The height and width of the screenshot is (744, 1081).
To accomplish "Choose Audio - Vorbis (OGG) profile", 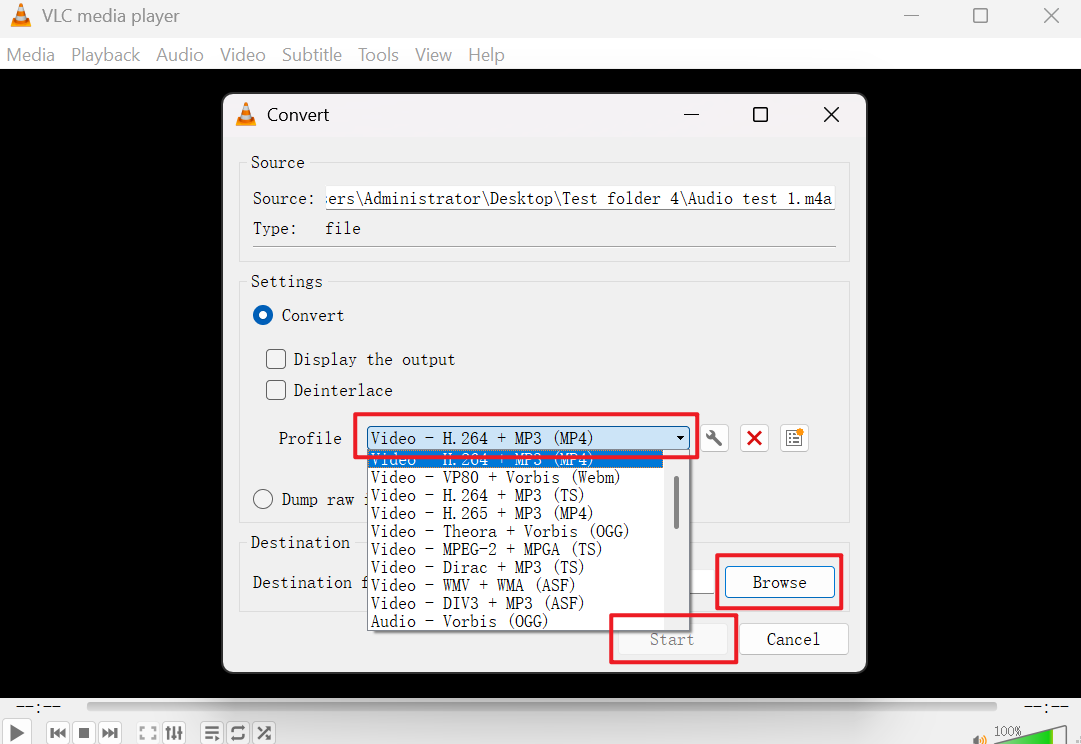I will [x=516, y=621].
